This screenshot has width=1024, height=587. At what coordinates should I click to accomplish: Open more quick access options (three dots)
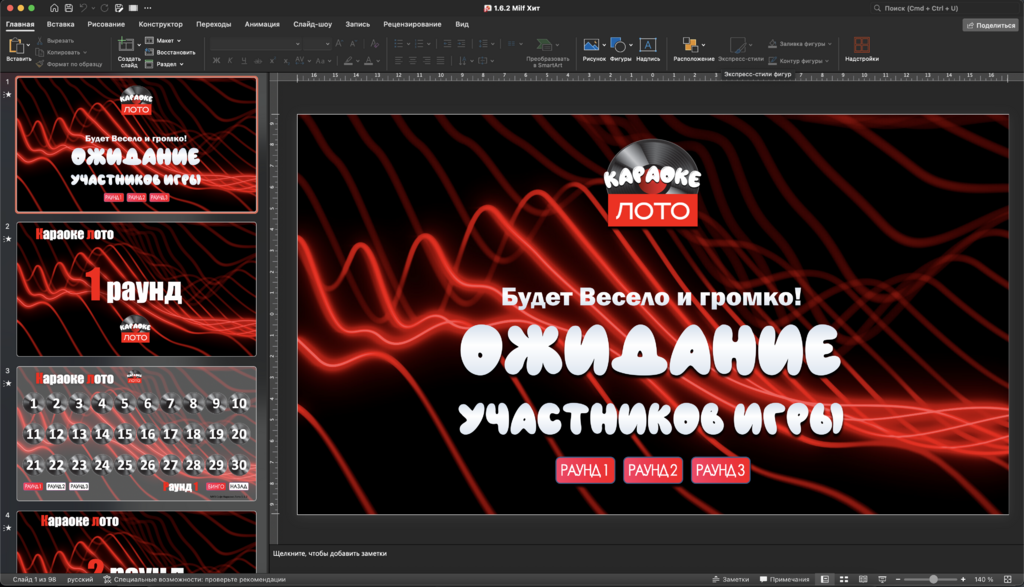(148, 8)
